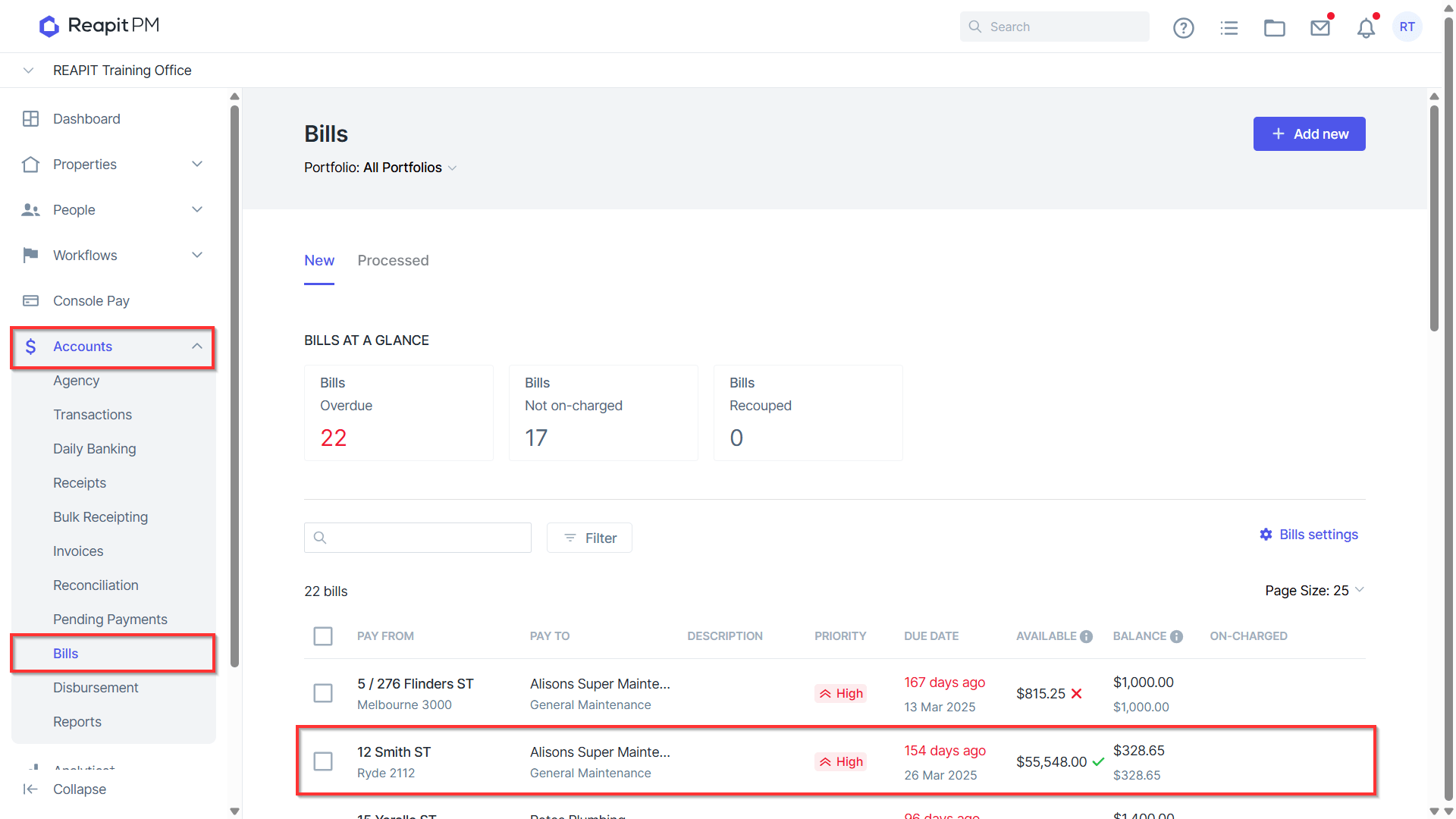Viewport: 1456px width, 819px height.
Task: Open the help question mark icon
Action: coord(1183,28)
